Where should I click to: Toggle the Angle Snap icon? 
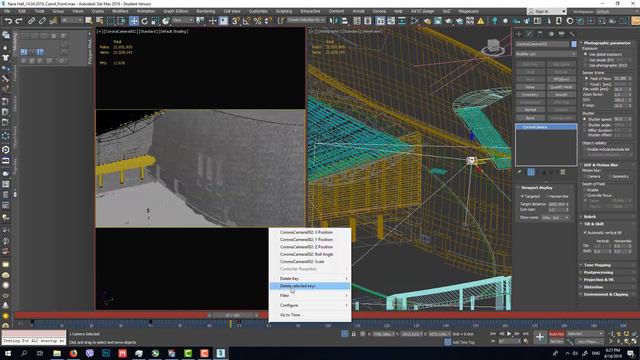(x=247, y=21)
